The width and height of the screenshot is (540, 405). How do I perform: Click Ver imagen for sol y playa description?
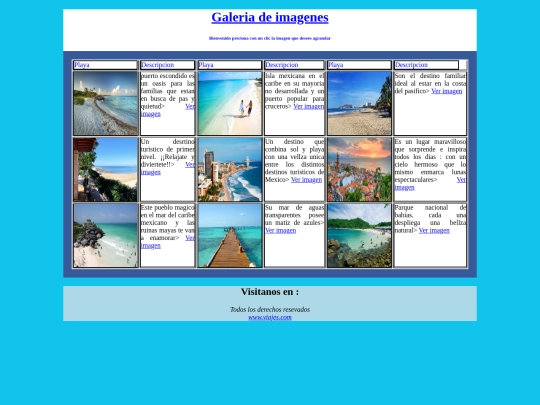pos(307,180)
